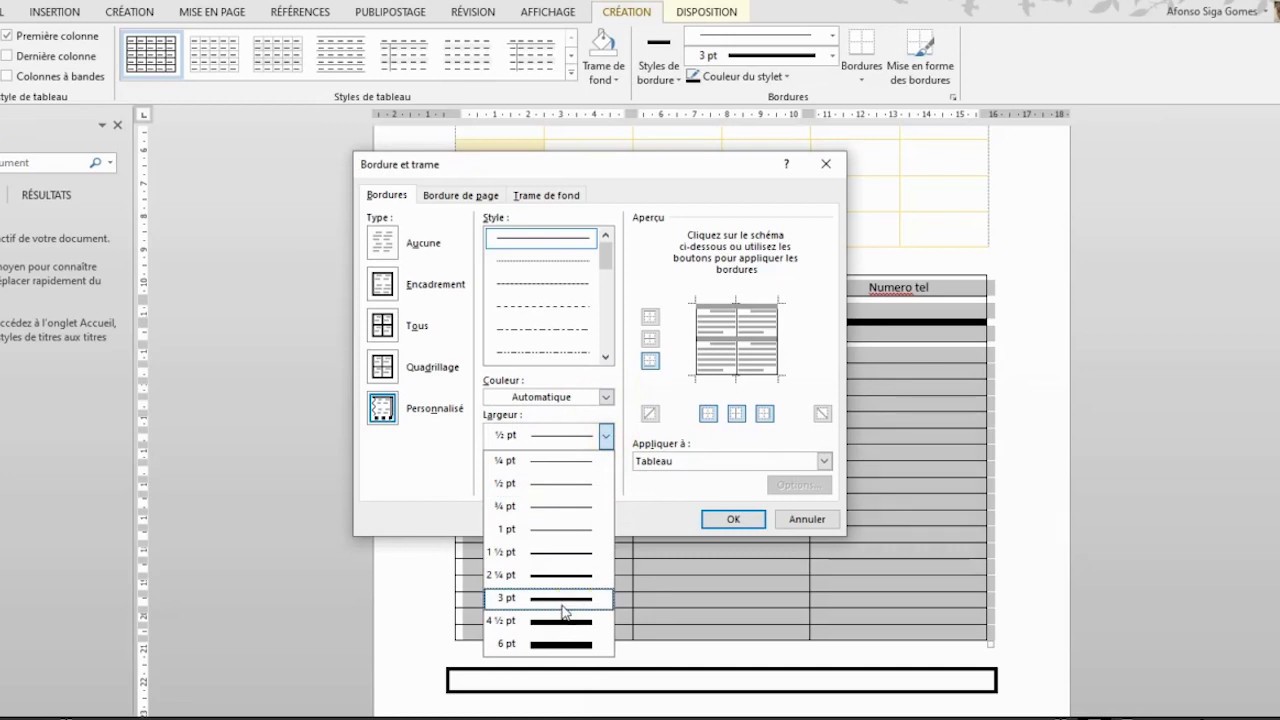Select the Quadrillage border type icon
Screen dimensions: 1280x720
382,367
